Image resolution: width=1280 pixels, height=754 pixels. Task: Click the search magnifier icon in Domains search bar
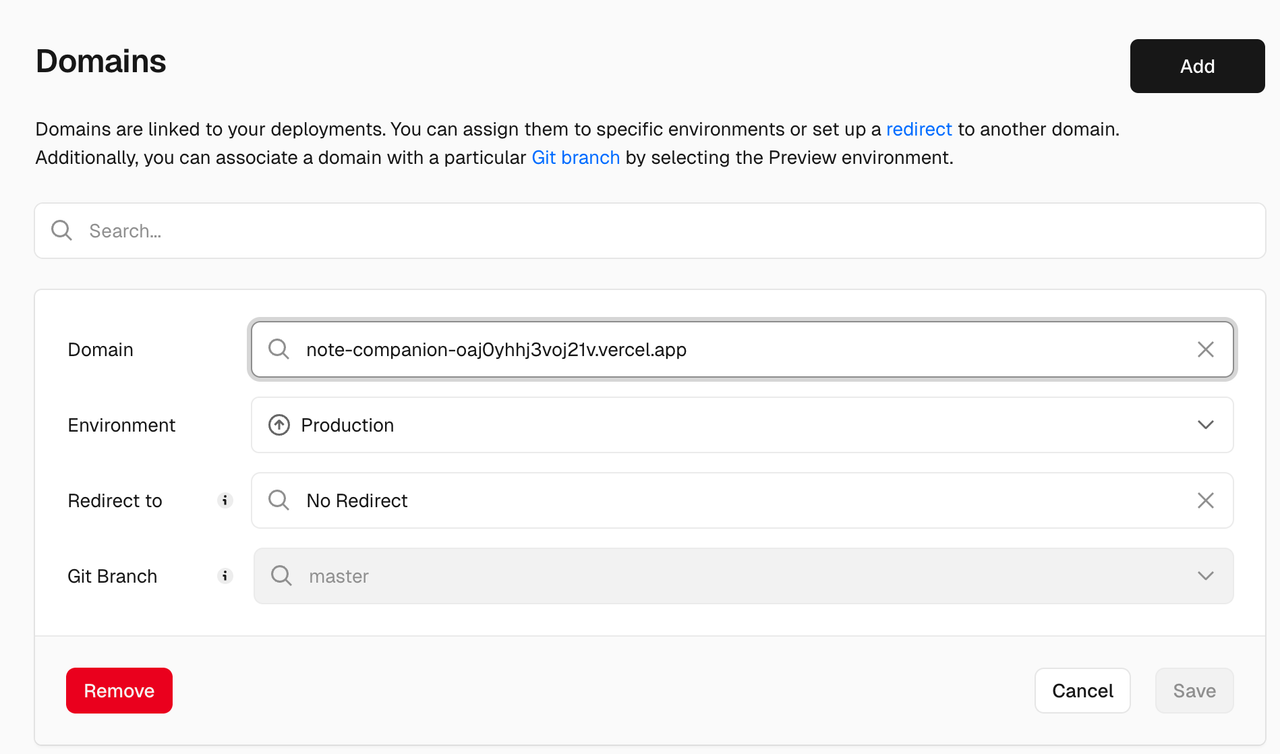pyautogui.click(x=61, y=231)
